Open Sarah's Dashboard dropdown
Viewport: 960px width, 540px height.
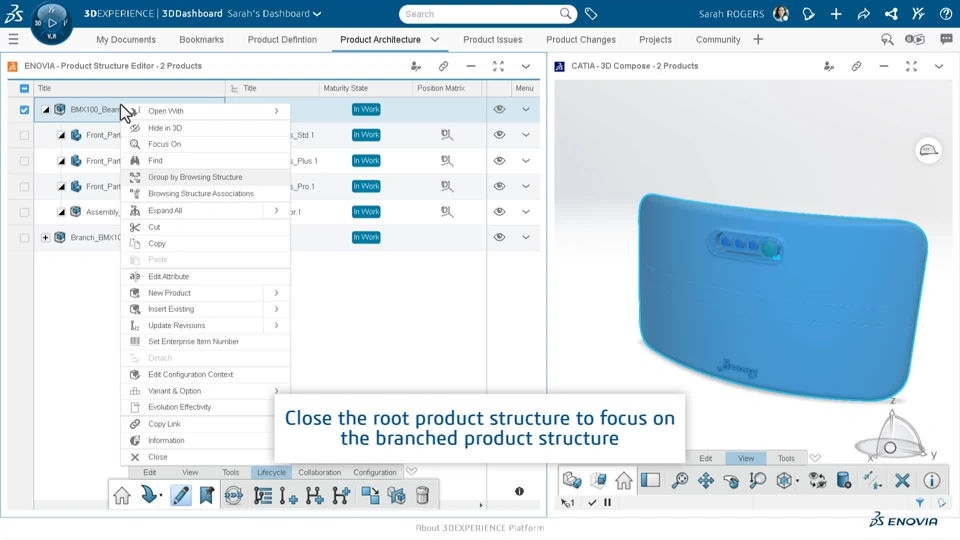pyautogui.click(x=317, y=13)
